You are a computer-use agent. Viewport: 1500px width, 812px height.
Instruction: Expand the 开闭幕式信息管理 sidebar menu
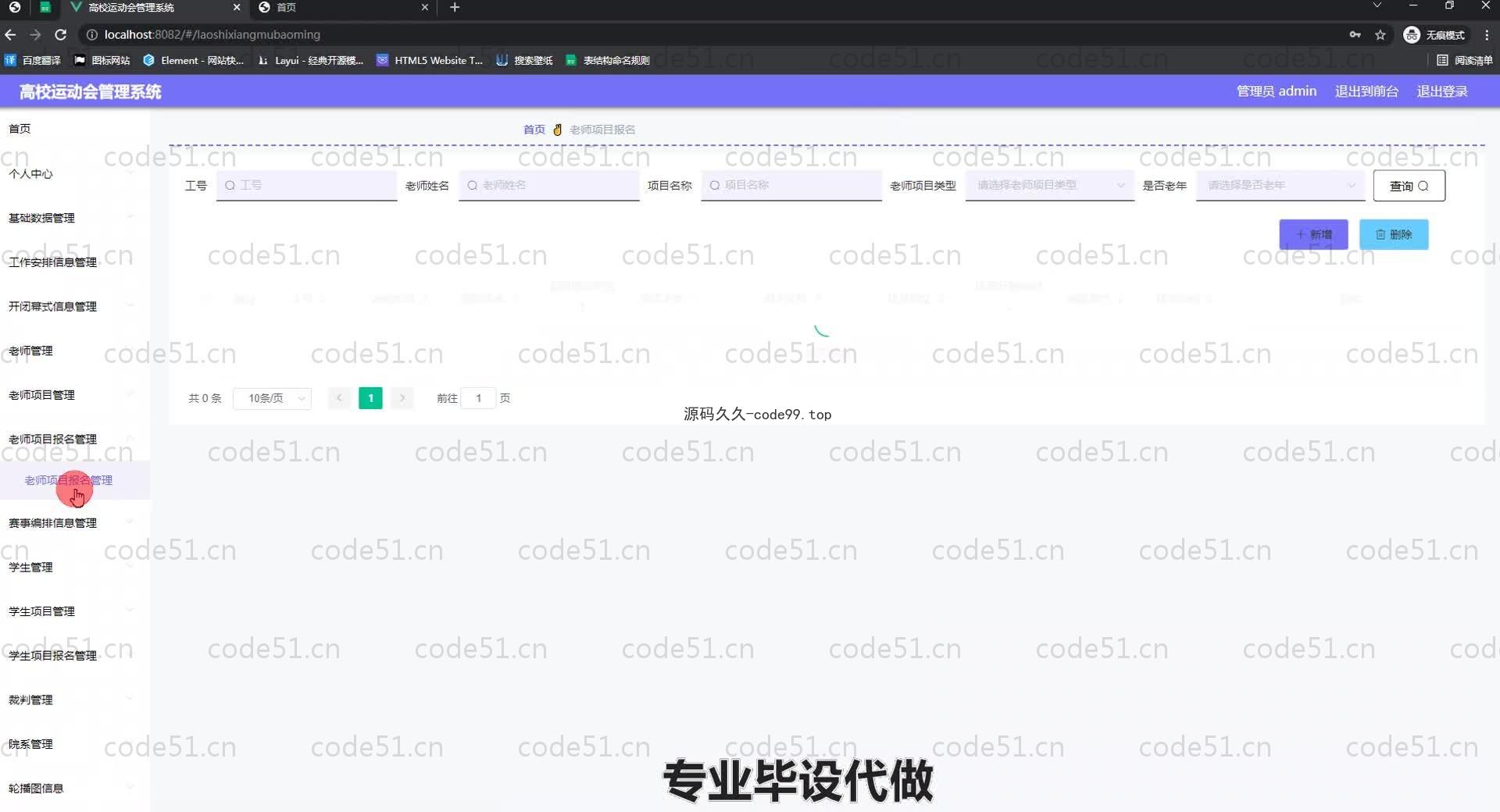pos(75,306)
